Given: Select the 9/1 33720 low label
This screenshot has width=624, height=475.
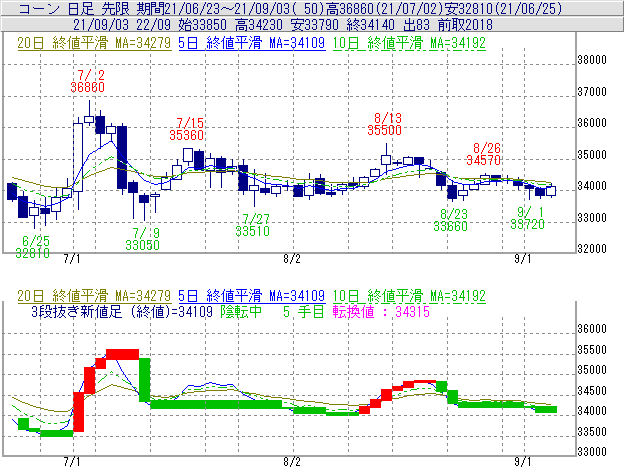Looking at the screenshot, I should 527,218.
